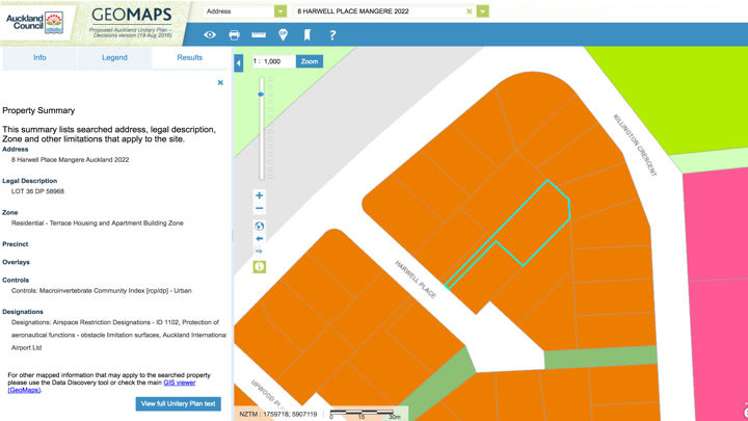Click the globe full-extent icon
The image size is (748, 421).
[x=260, y=226]
